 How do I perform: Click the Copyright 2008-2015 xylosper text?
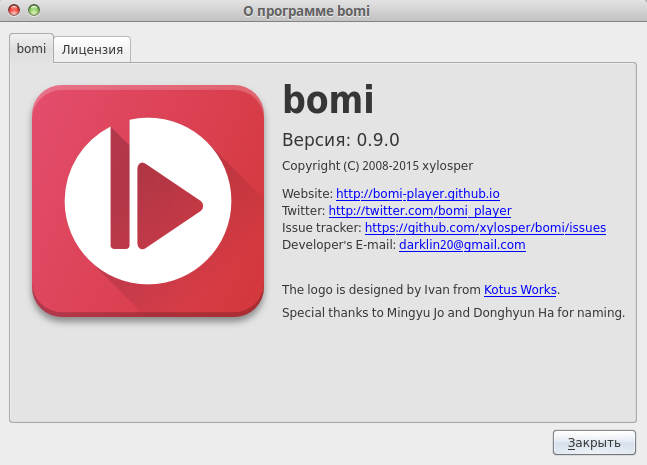[378, 166]
